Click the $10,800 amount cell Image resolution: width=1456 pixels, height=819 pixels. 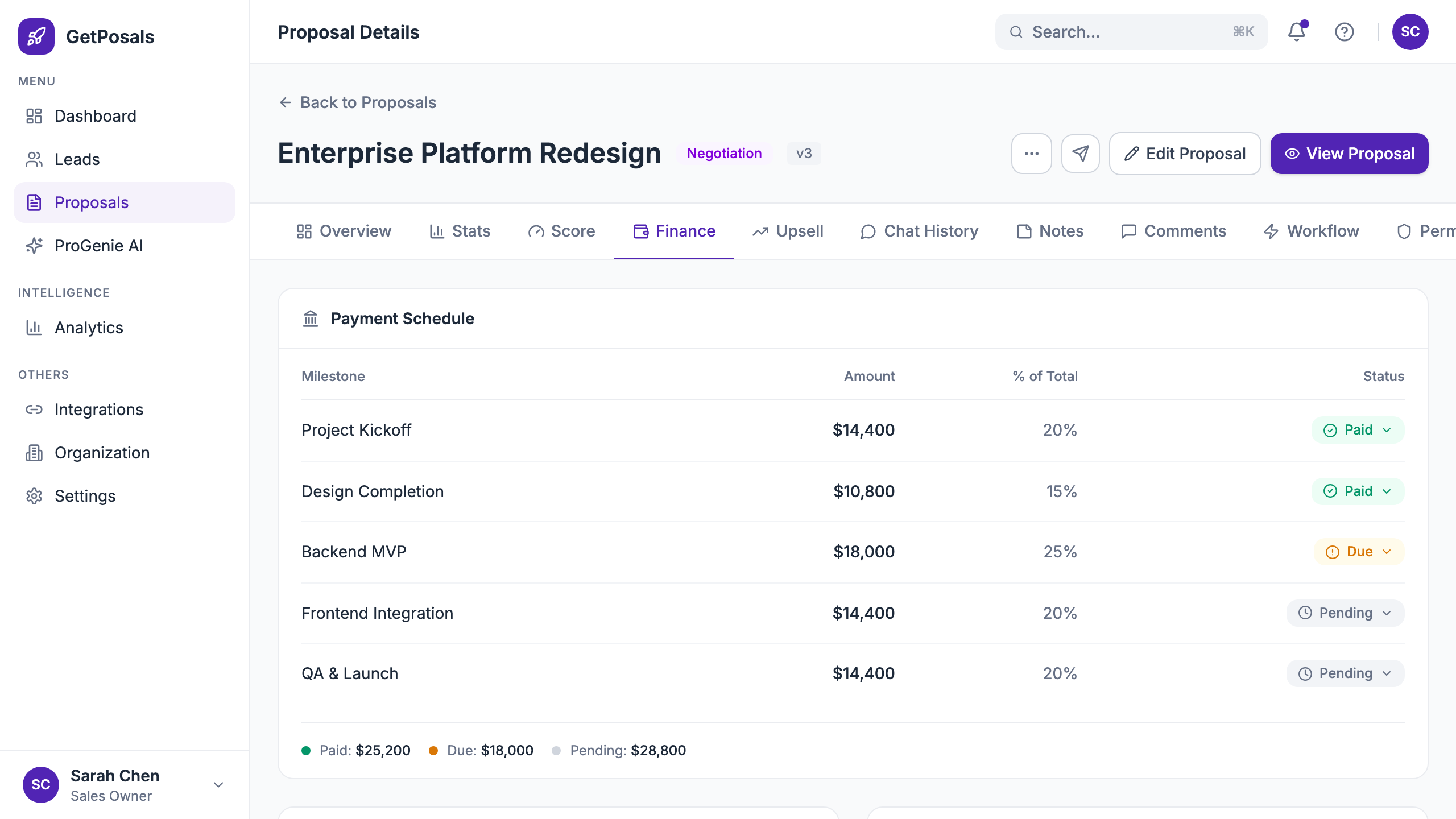[864, 491]
